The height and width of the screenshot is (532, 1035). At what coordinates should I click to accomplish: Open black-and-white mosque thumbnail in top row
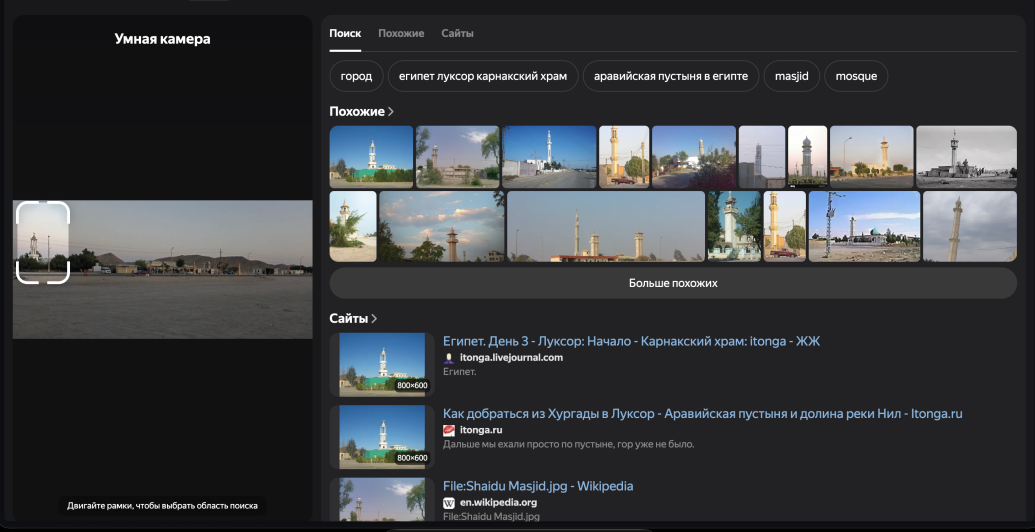pyautogui.click(x=966, y=157)
